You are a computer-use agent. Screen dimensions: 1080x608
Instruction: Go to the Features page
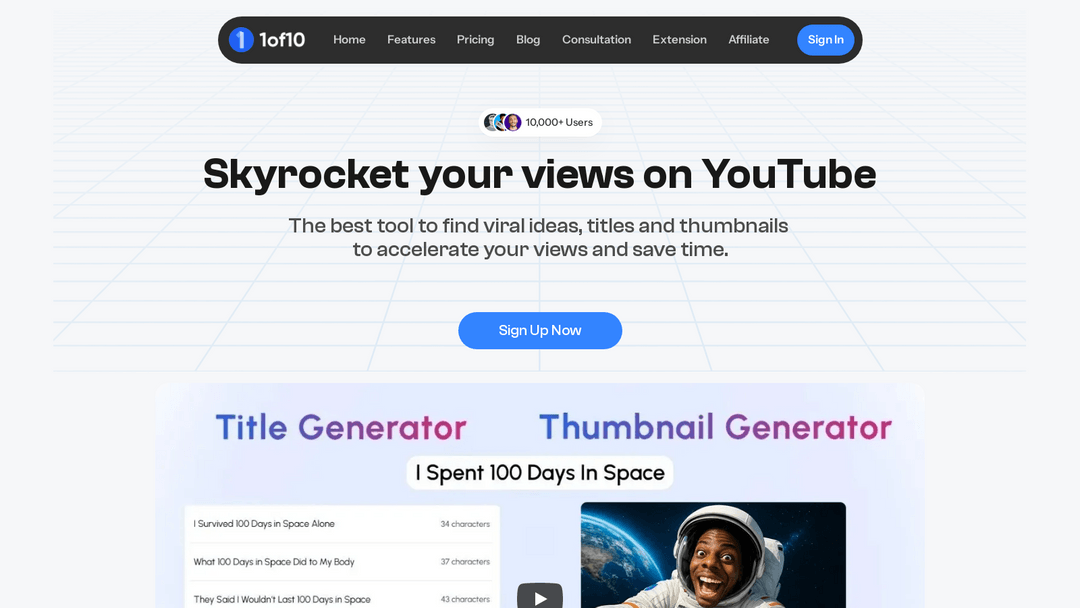pyautogui.click(x=411, y=40)
